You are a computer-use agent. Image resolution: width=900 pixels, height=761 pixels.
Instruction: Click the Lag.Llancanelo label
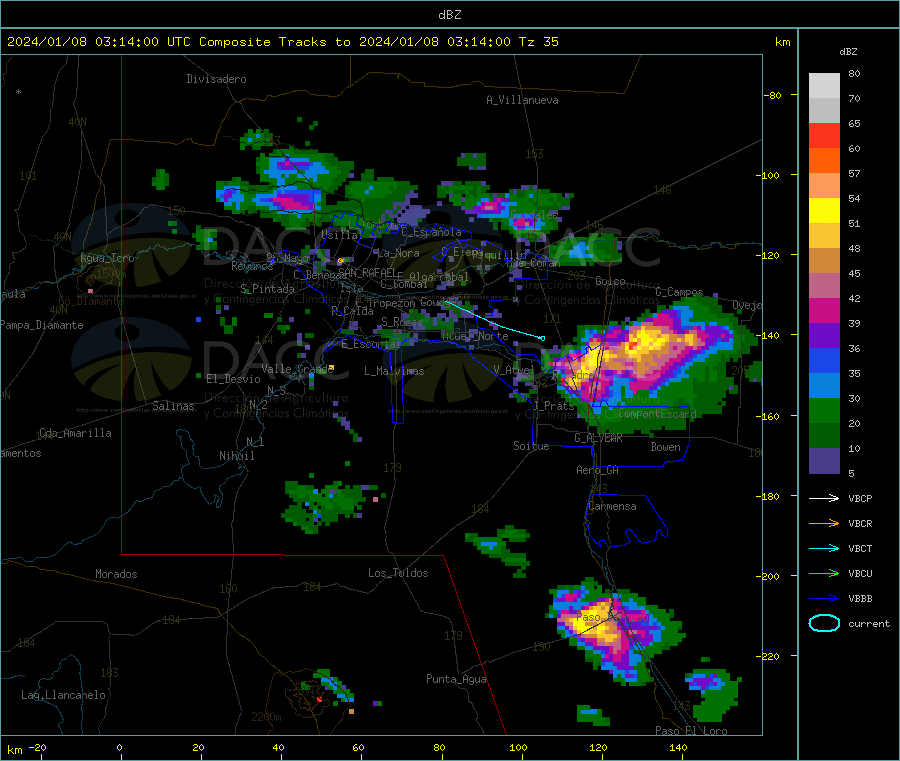tap(63, 695)
